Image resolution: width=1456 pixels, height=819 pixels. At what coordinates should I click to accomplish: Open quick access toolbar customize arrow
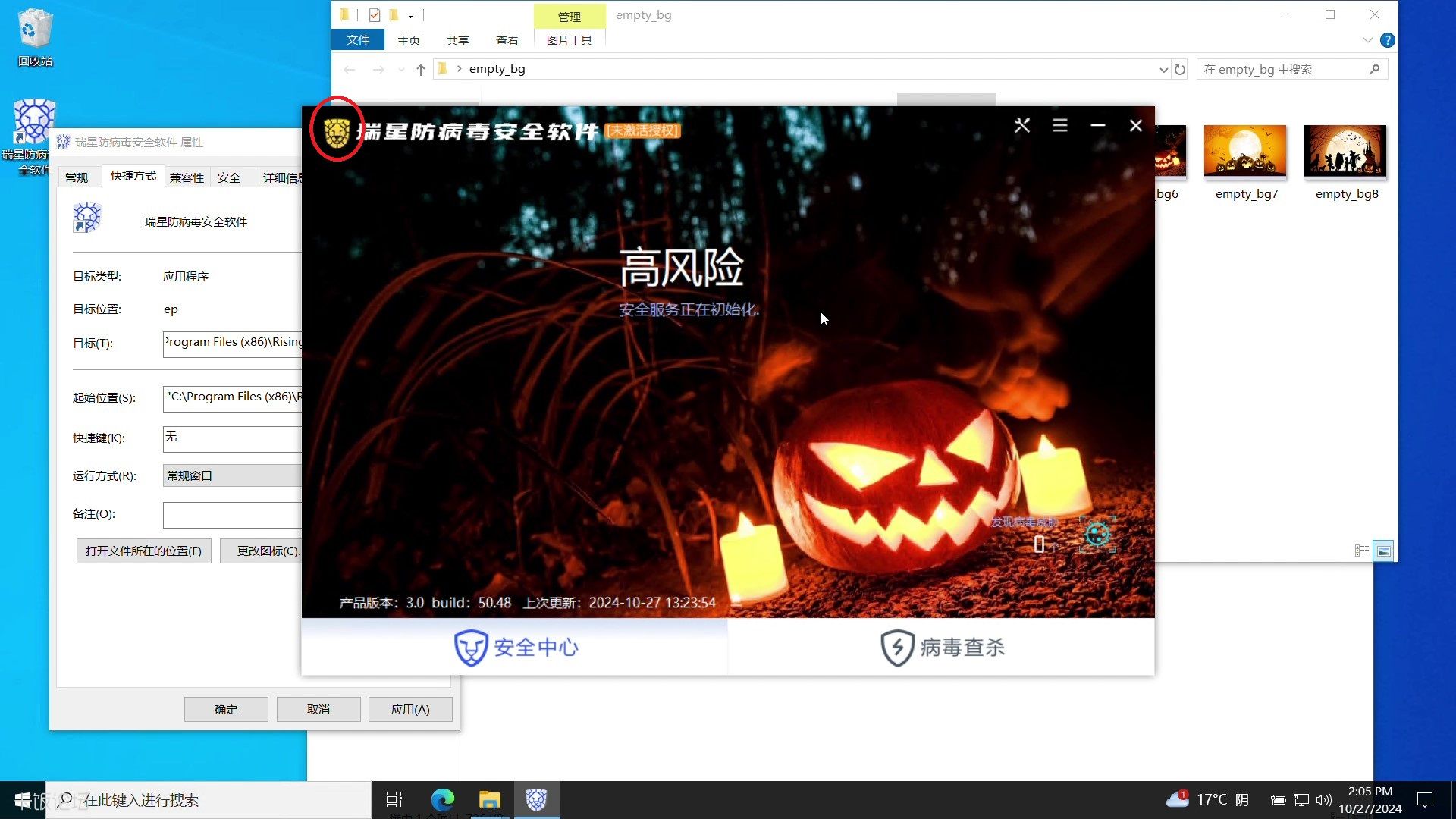(x=410, y=15)
